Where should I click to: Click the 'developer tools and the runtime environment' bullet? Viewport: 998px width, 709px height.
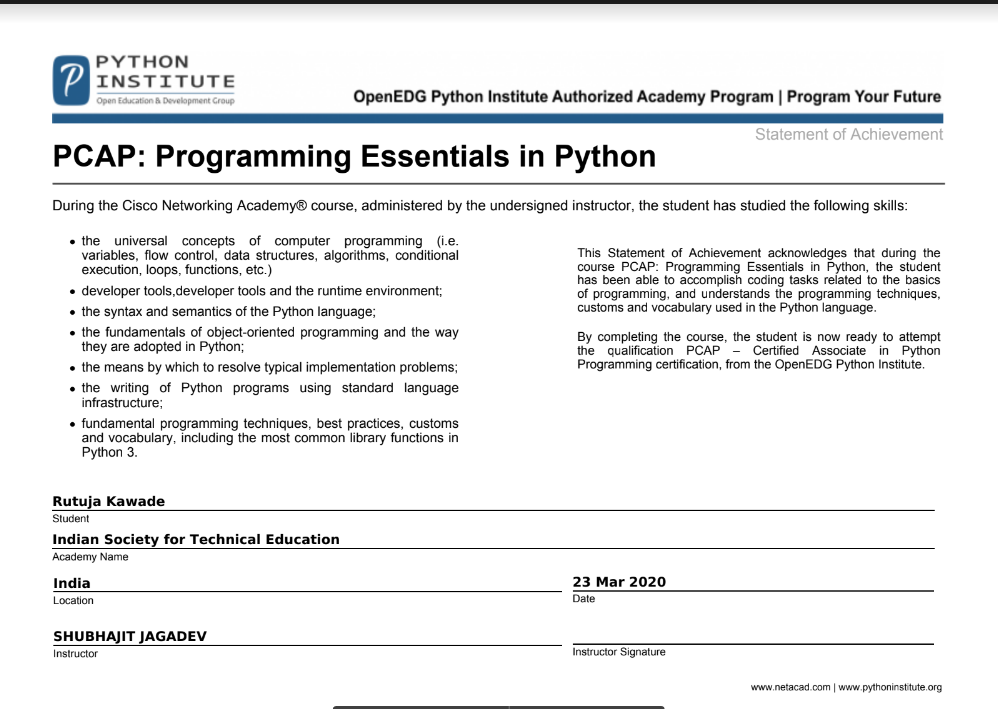(262, 291)
